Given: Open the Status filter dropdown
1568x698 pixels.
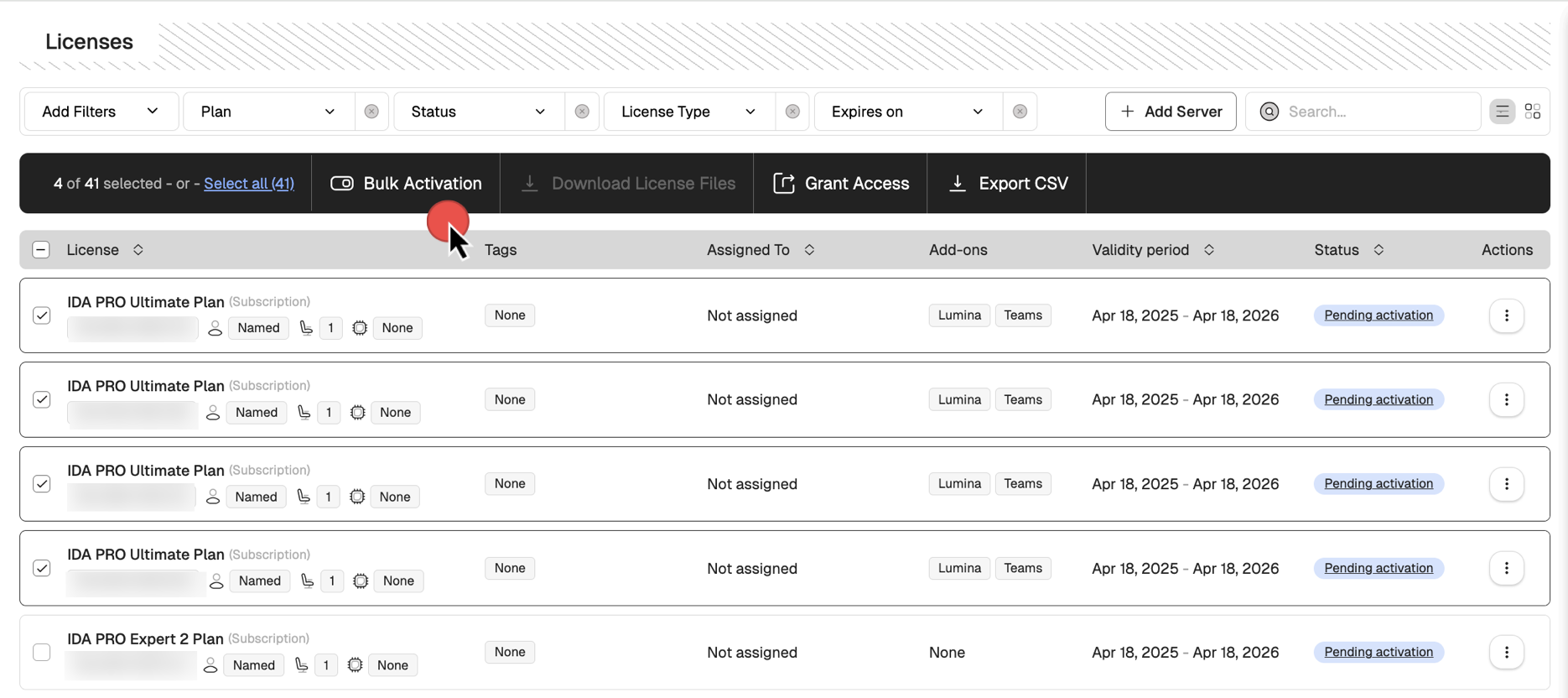Looking at the screenshot, I should pyautogui.click(x=479, y=112).
